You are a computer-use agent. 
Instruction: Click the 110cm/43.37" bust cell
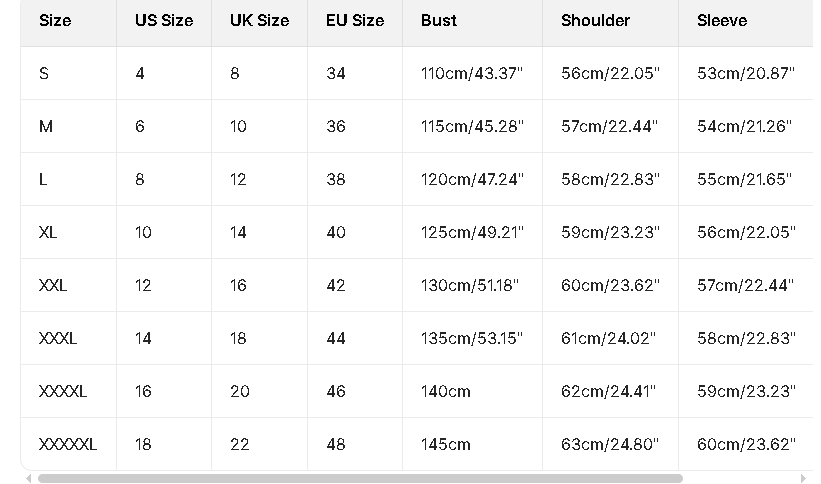[x=472, y=73]
